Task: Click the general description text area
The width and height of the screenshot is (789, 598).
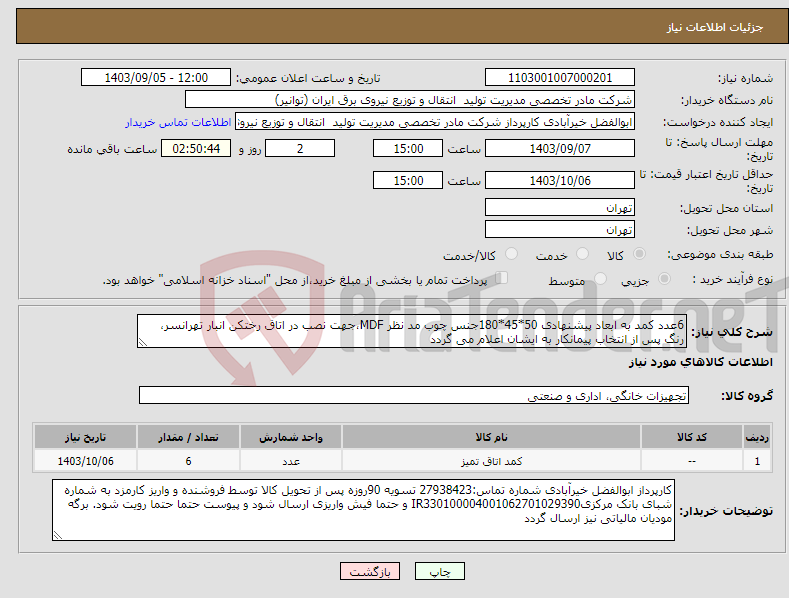Action: pos(412,331)
